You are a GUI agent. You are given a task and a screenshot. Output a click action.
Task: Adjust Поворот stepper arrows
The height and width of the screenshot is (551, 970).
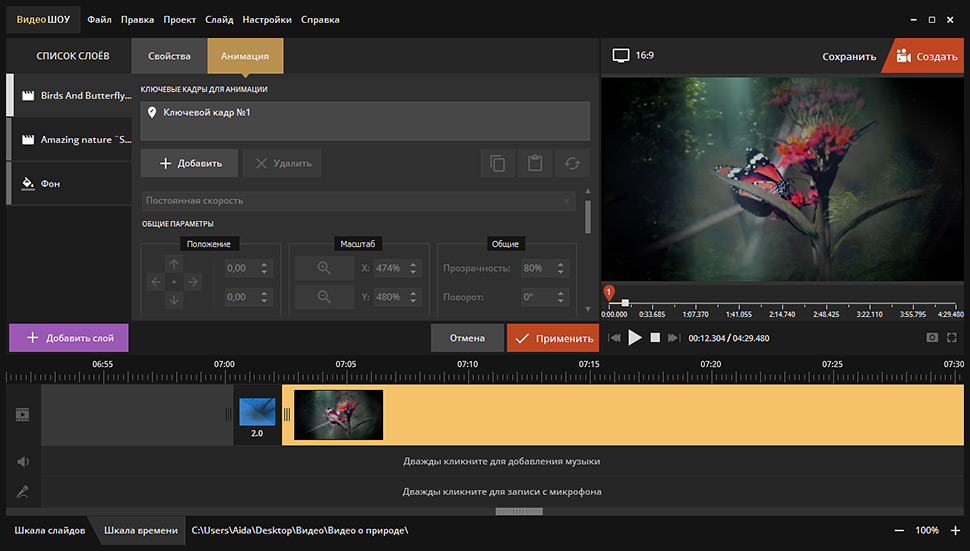pyautogui.click(x=560, y=297)
